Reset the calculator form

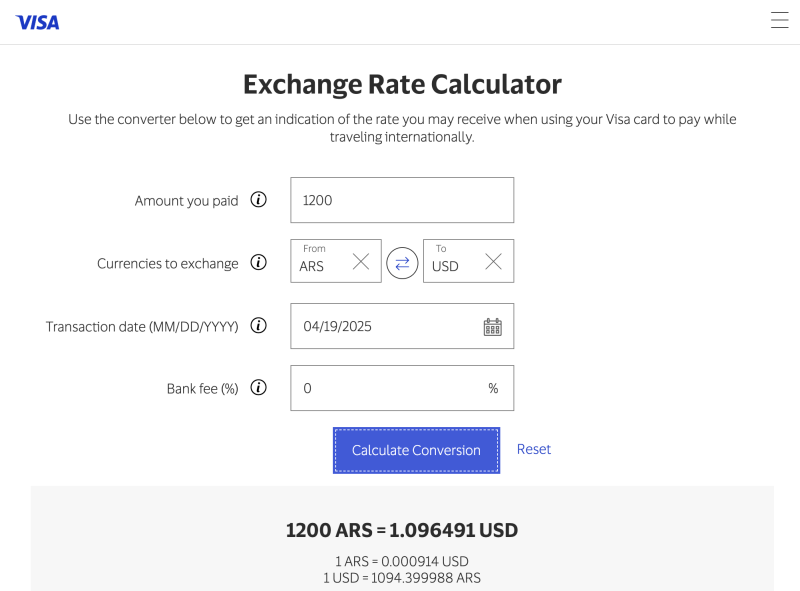534,449
